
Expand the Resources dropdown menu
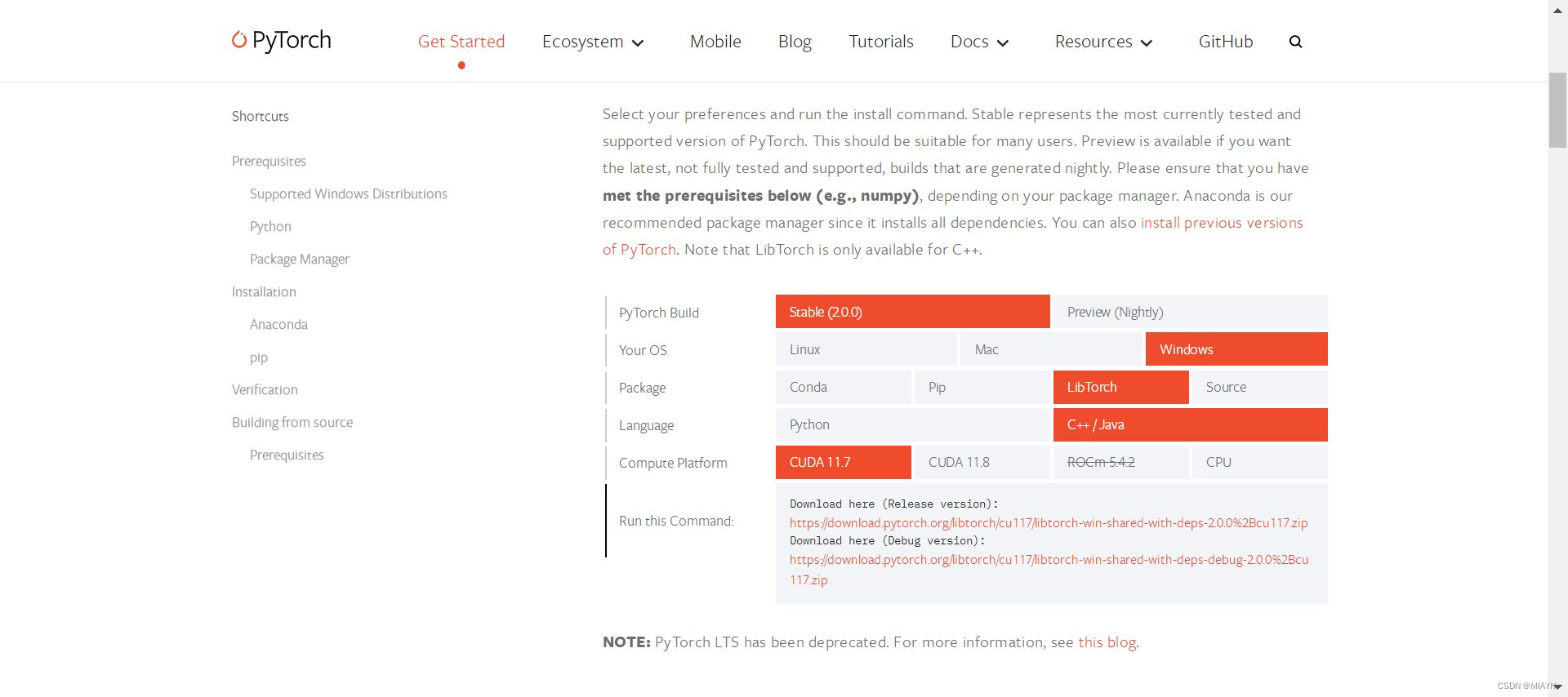tap(1104, 42)
